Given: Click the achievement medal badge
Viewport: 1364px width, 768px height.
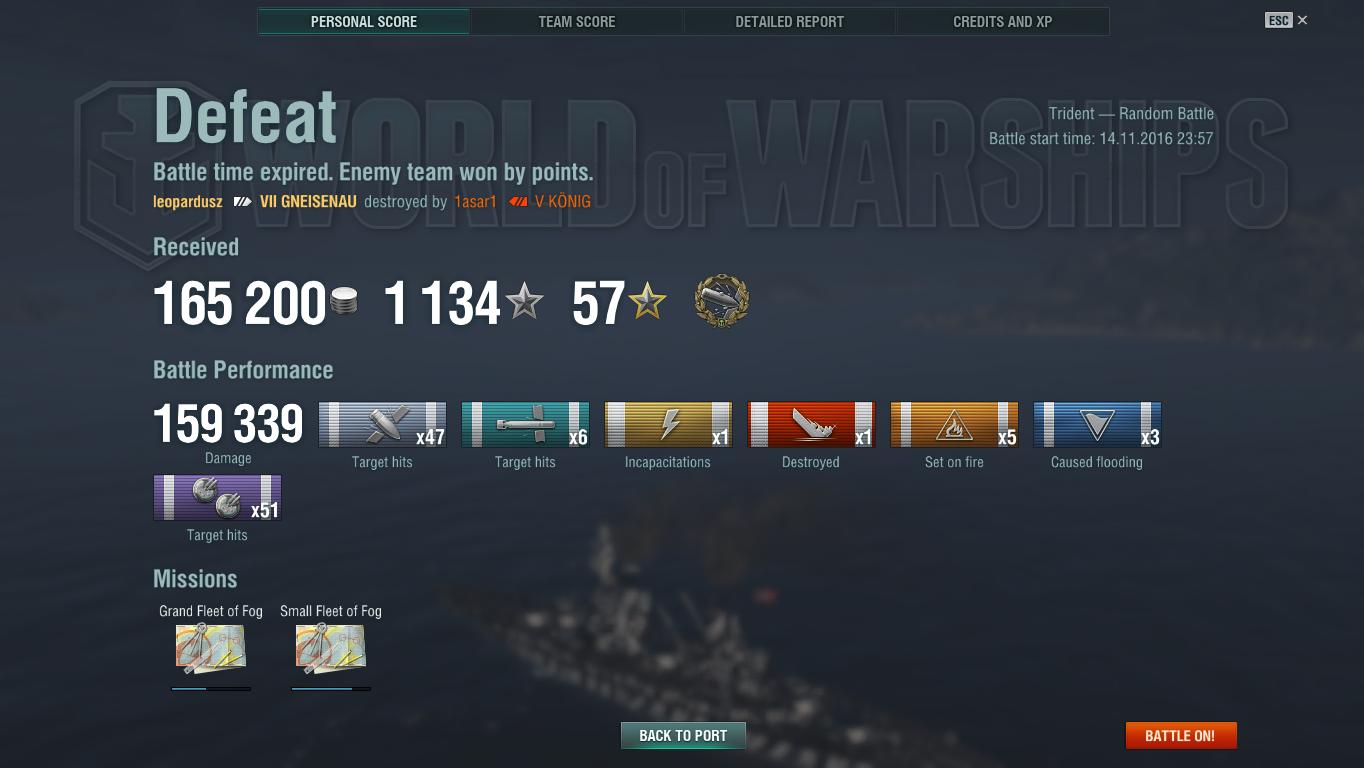Looking at the screenshot, I should point(721,302).
